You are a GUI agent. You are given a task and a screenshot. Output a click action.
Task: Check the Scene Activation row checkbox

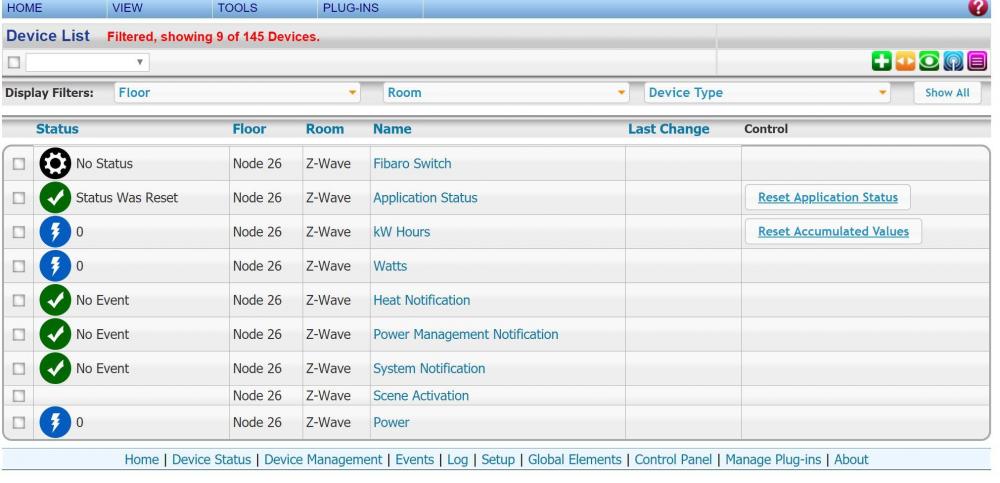[19, 397]
